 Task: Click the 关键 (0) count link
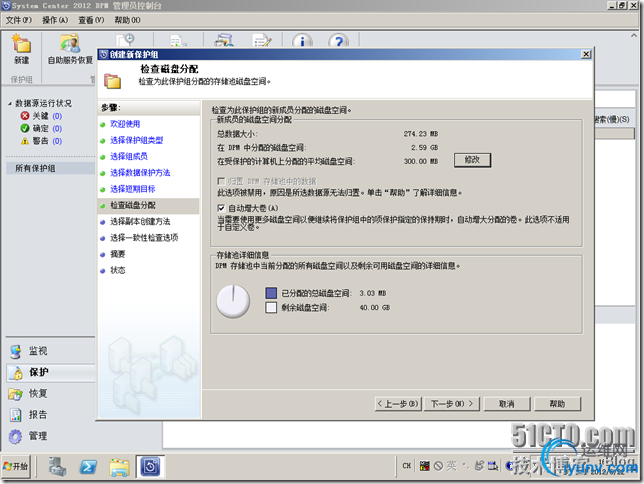pos(57,116)
